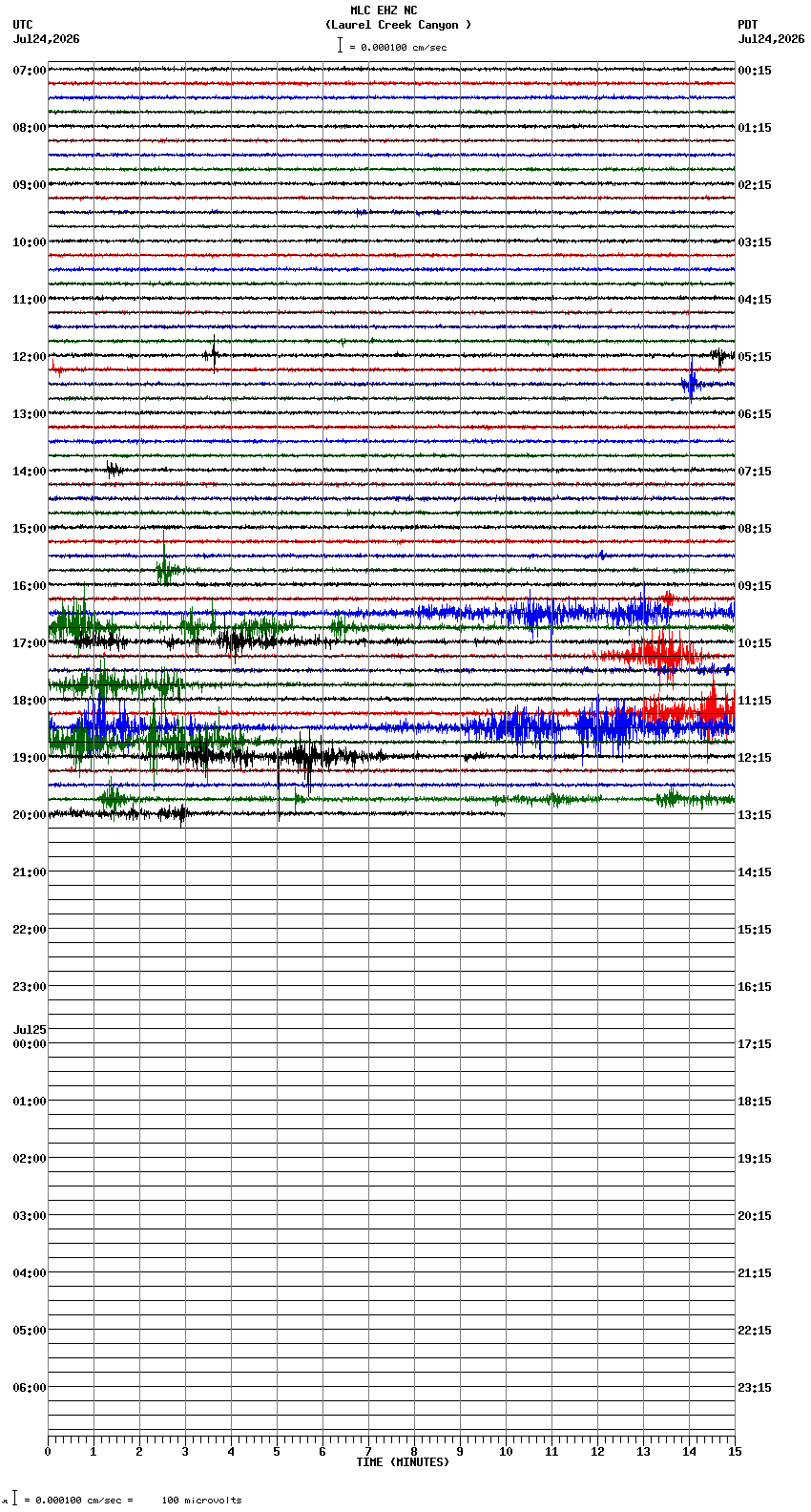Click the 'UTC' label at top left
Screen dimensions: 811x1512
pos(23,25)
